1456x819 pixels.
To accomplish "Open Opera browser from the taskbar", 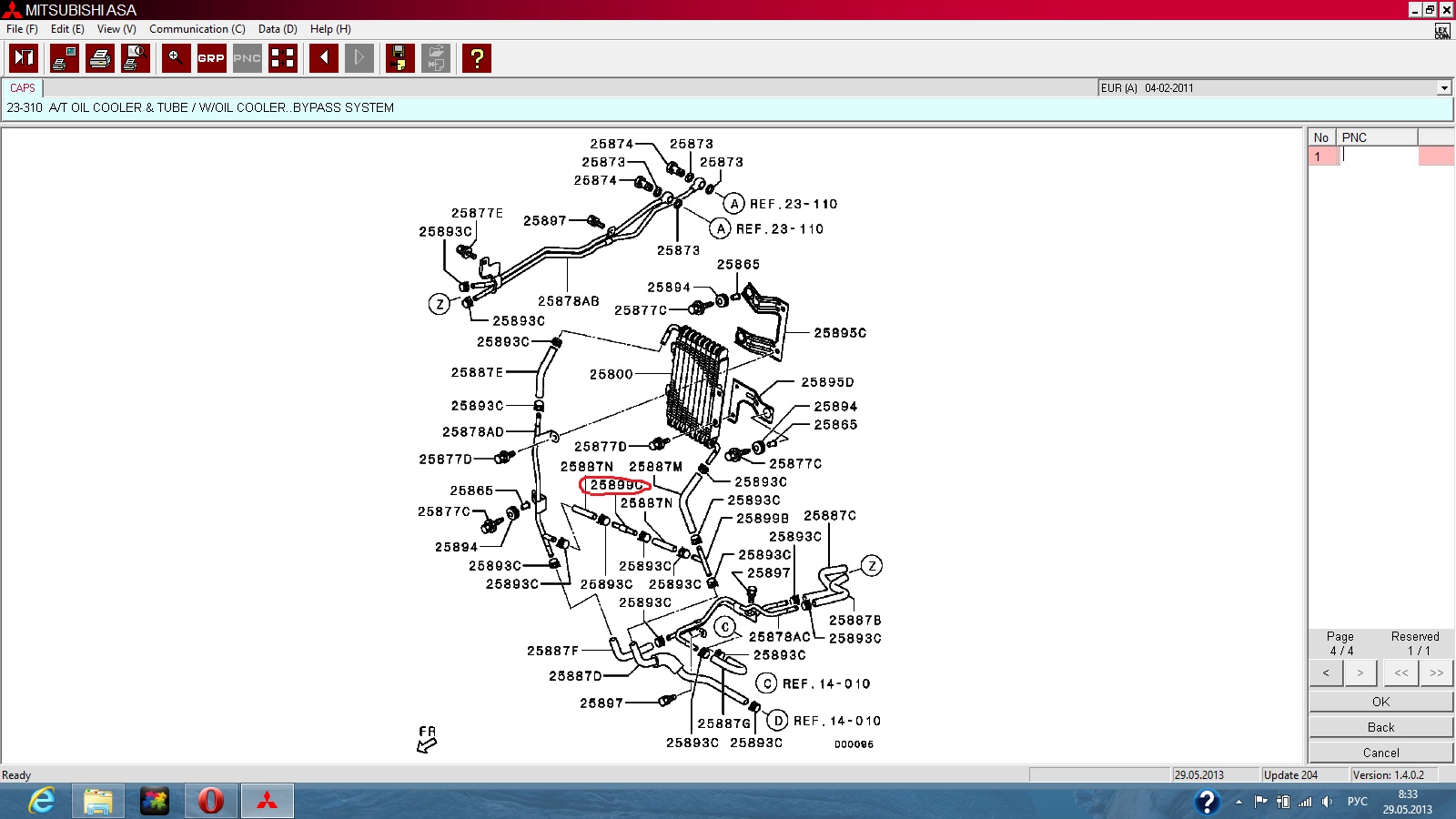I will [x=211, y=801].
